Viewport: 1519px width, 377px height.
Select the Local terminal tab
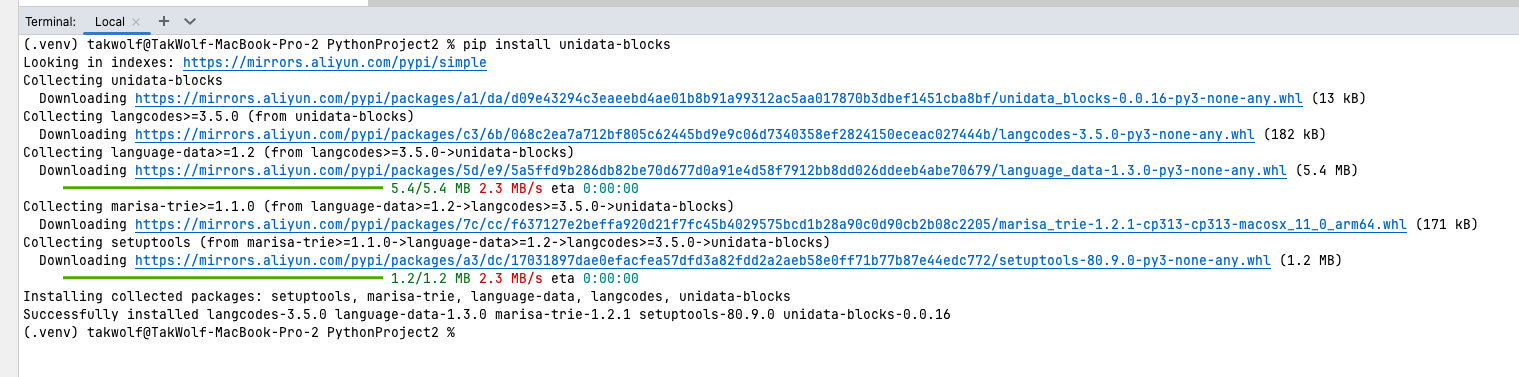pyautogui.click(x=110, y=21)
